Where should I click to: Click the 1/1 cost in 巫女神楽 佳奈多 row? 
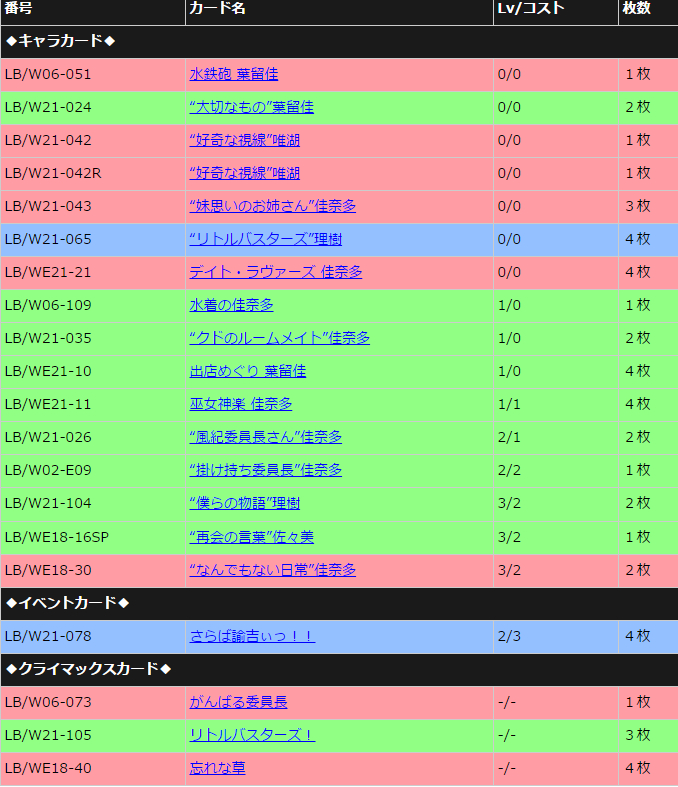(509, 405)
